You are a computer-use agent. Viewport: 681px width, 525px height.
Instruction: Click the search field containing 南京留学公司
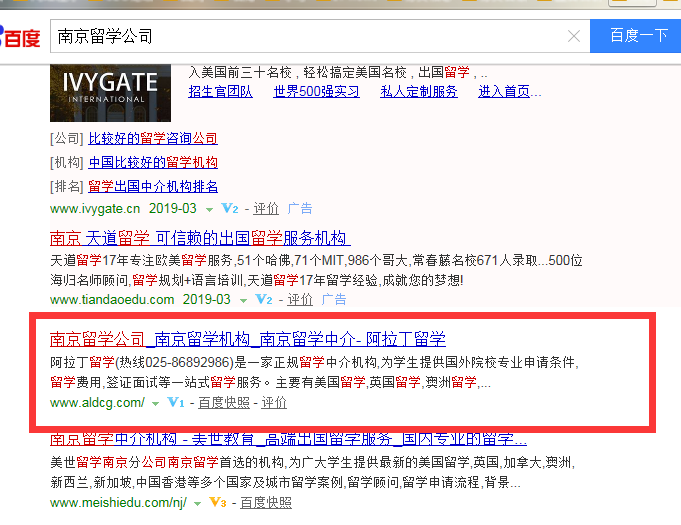(300, 36)
